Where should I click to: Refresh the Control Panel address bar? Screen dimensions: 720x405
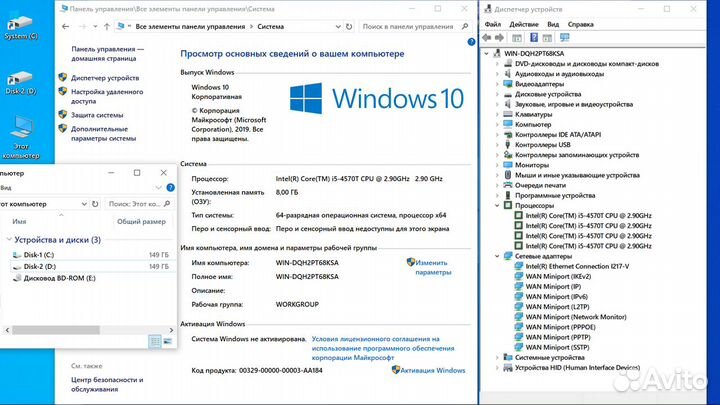[349, 27]
